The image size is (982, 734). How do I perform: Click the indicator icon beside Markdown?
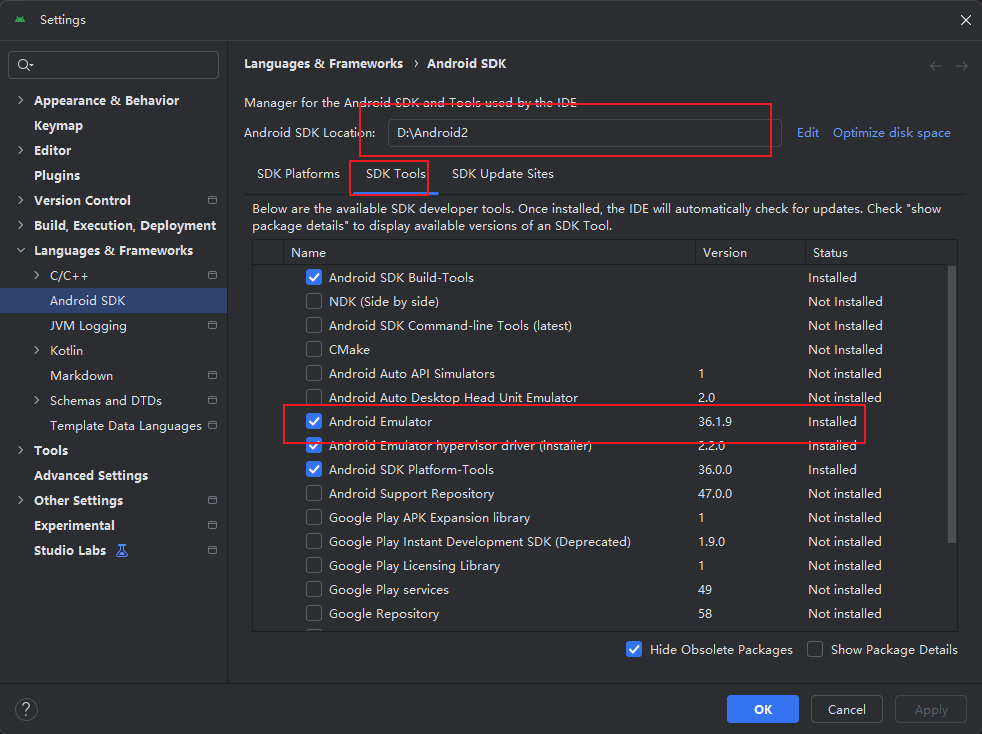211,375
